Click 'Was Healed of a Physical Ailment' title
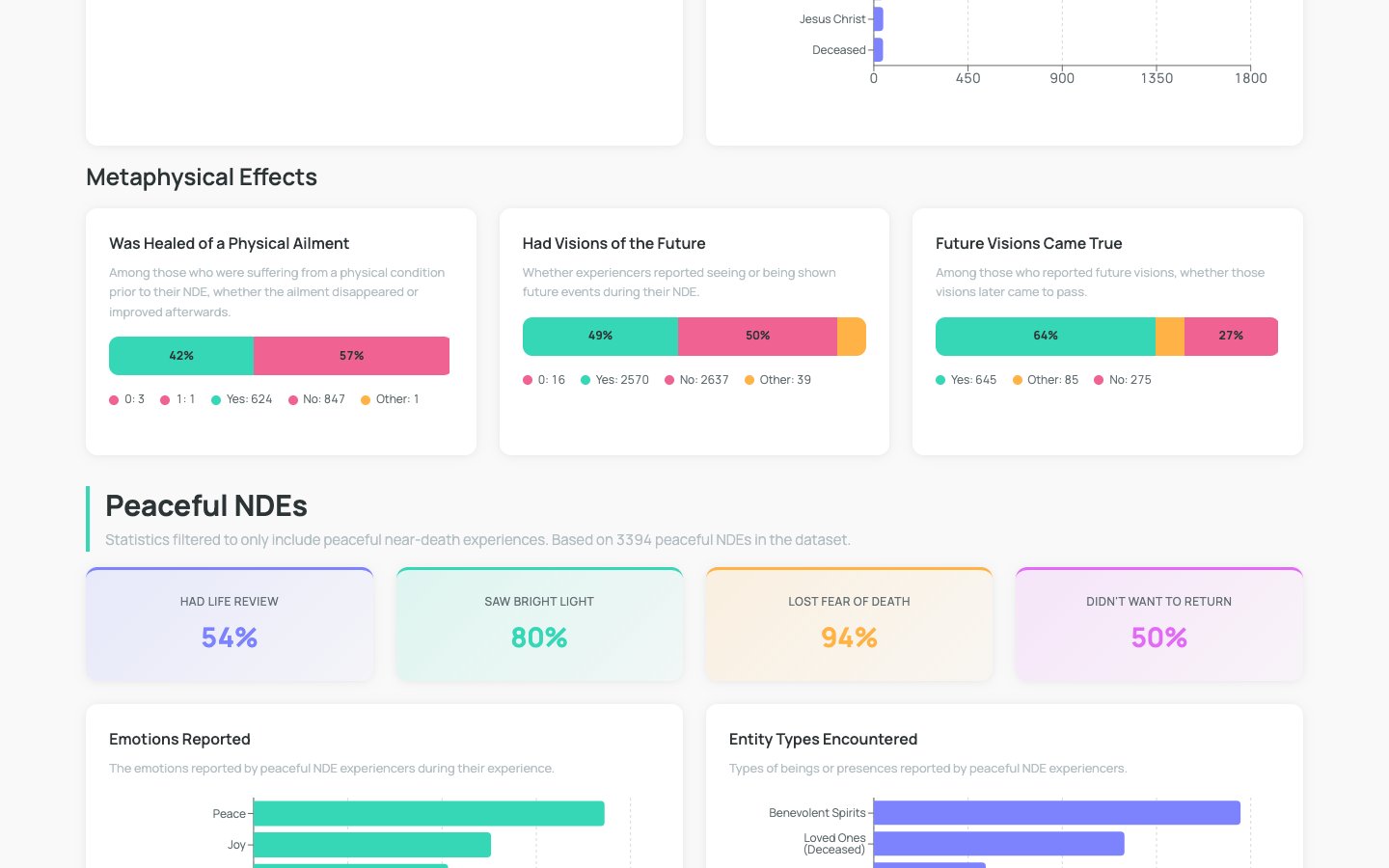Screen dimensions: 1389x868 (x=229, y=244)
